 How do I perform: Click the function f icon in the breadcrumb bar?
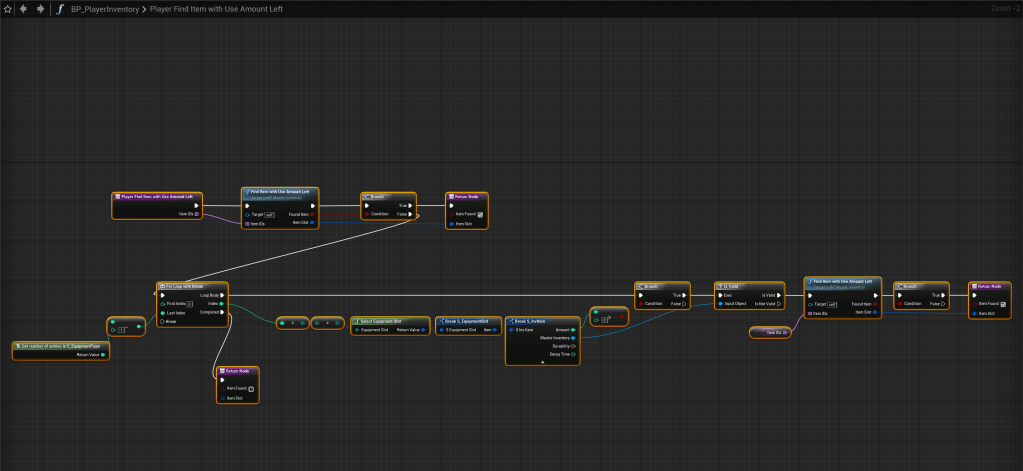pos(60,9)
